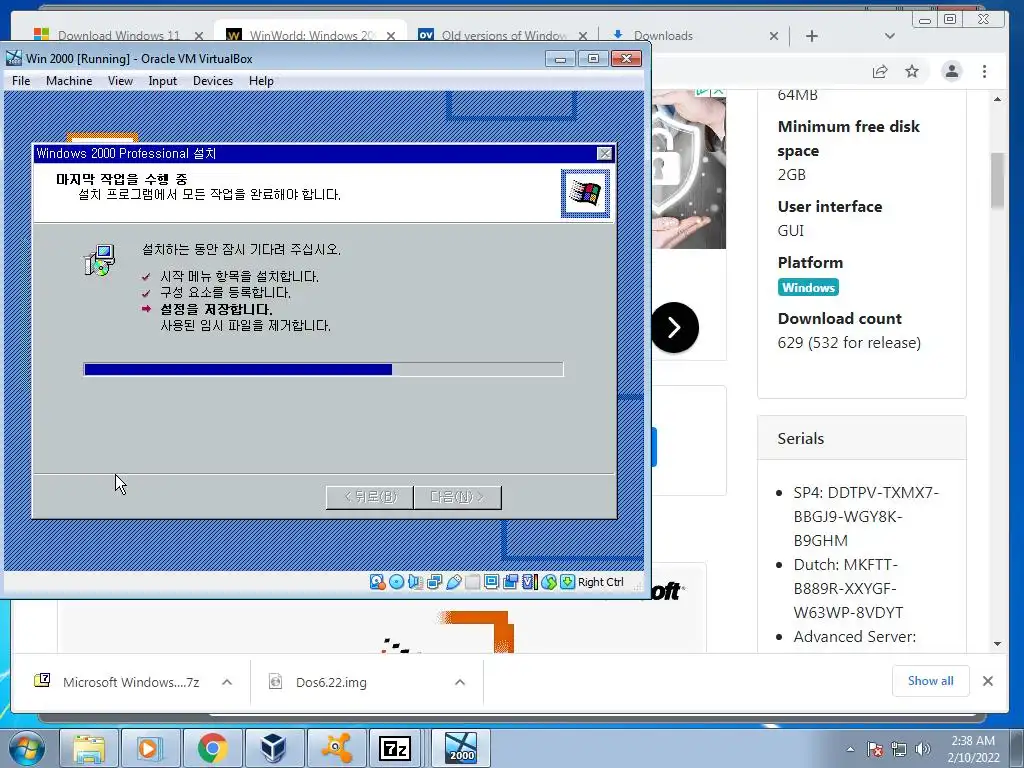The width and height of the screenshot is (1024, 768).
Task: Switch to the WinWorld Windows 2000 tab
Action: tap(312, 35)
